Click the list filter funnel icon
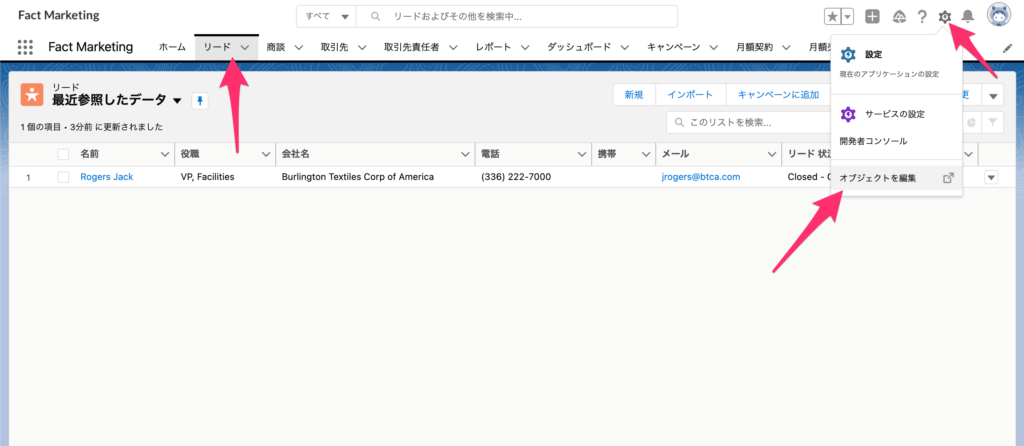This screenshot has height=446, width=1024. point(993,122)
